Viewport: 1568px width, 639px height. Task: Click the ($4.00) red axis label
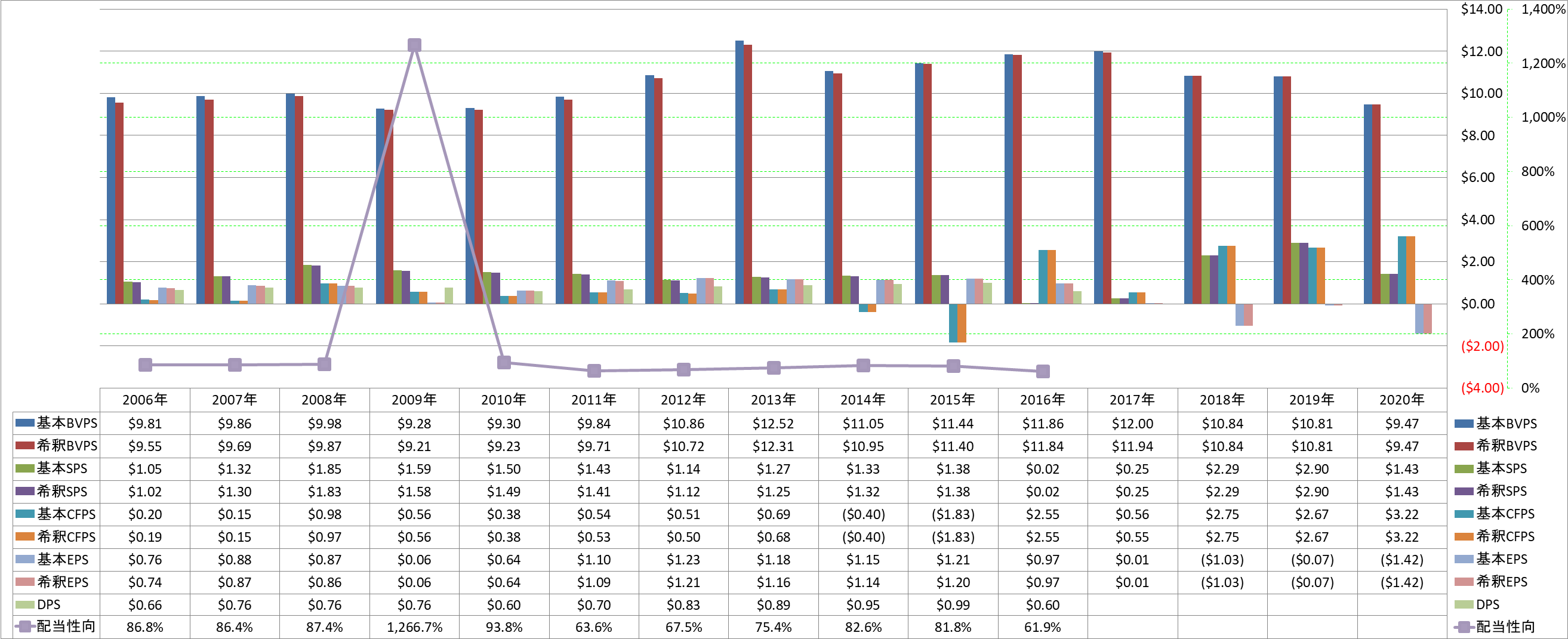click(x=1482, y=388)
